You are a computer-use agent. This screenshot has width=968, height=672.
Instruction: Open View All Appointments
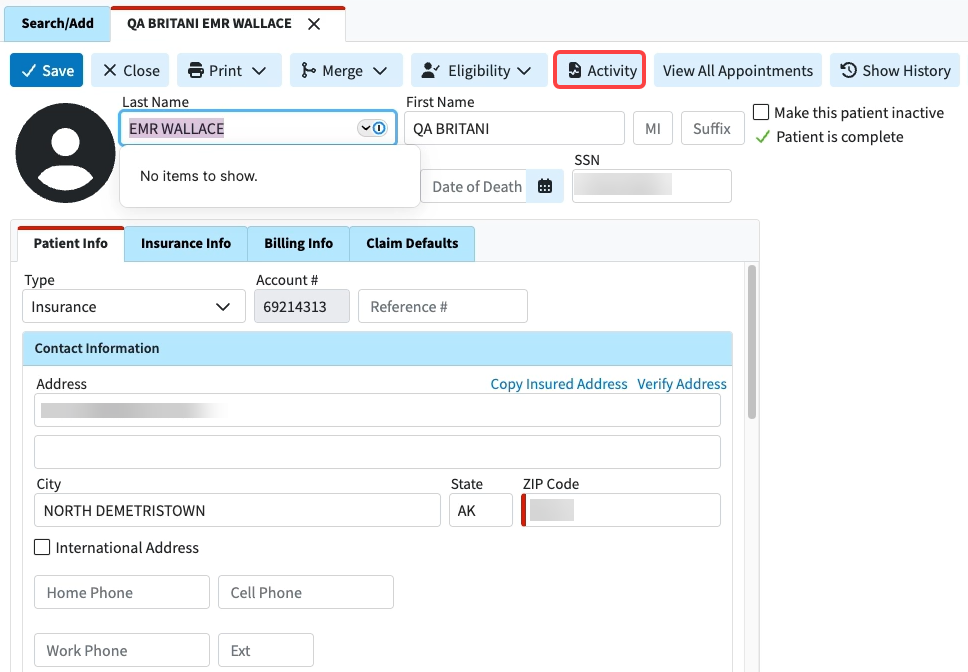737,70
